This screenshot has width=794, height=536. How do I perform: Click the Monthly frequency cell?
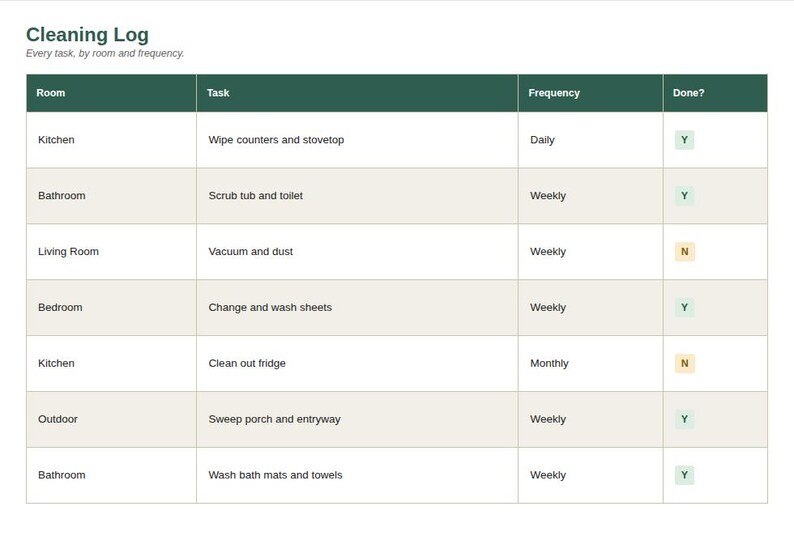[x=590, y=363]
